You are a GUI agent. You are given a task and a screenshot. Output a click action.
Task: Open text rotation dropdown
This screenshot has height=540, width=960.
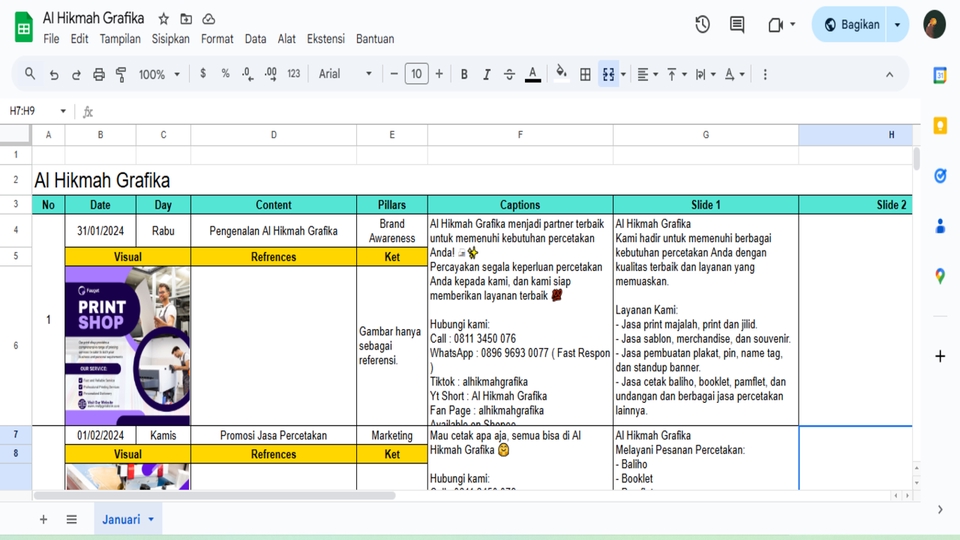pos(734,75)
